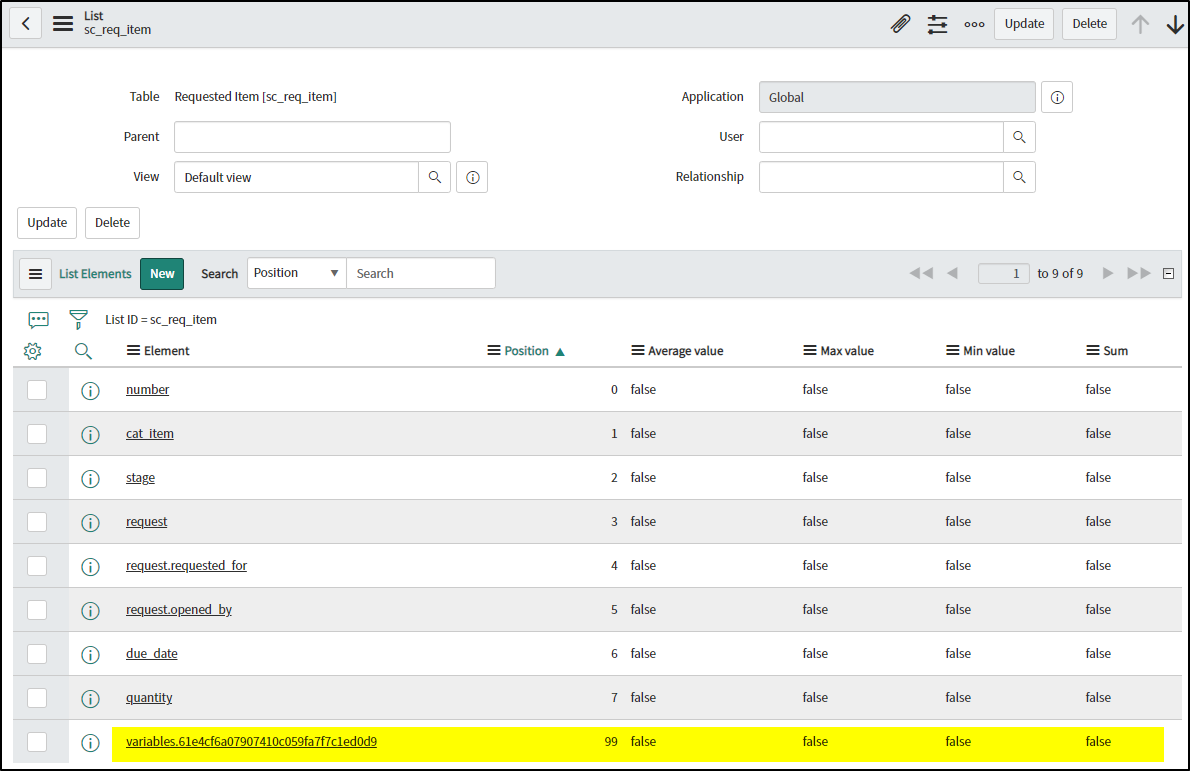
Task: Click the List Elements context menu icon
Action: 35,272
